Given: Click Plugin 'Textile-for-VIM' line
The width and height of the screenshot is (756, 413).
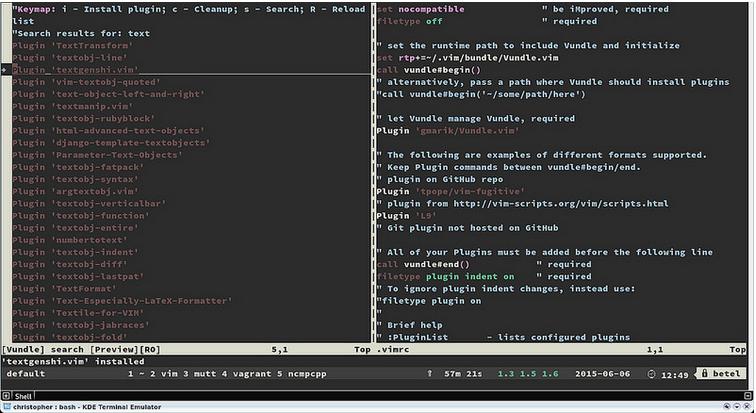Looking at the screenshot, I should 78,313.
